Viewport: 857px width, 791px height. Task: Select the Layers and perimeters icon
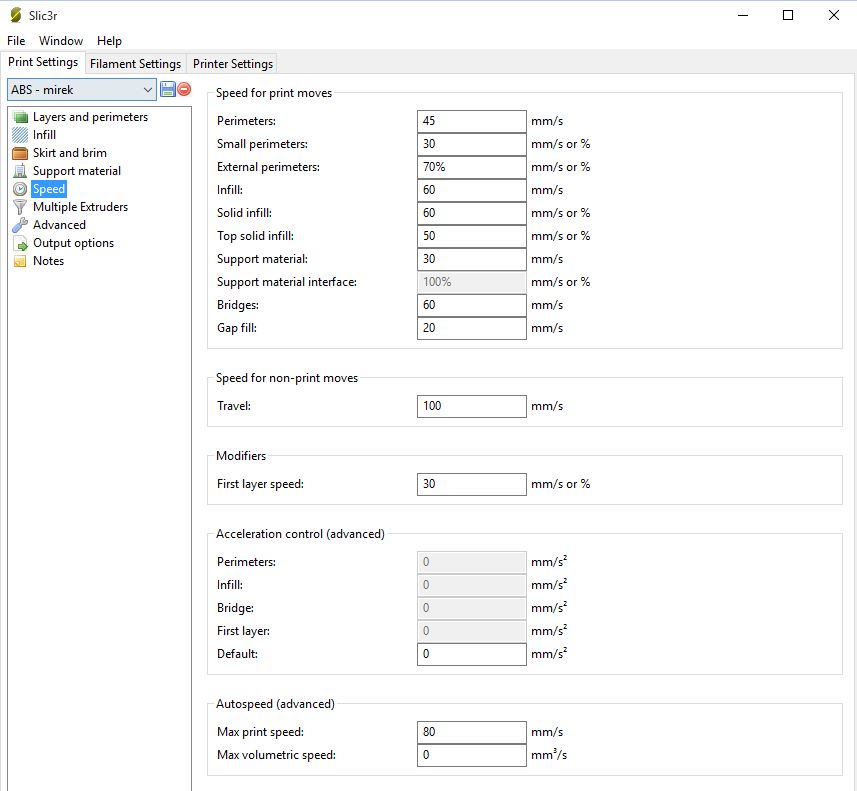(x=20, y=117)
